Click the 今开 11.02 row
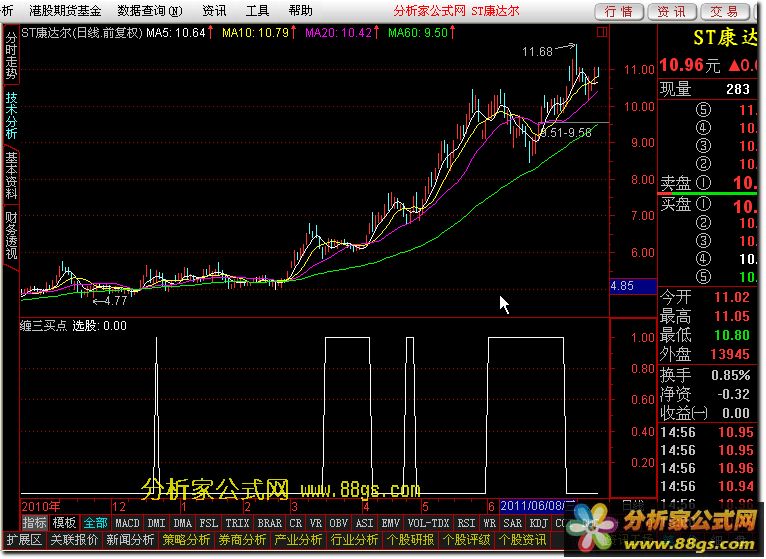Screen dimensions: 766x559 point(705,297)
